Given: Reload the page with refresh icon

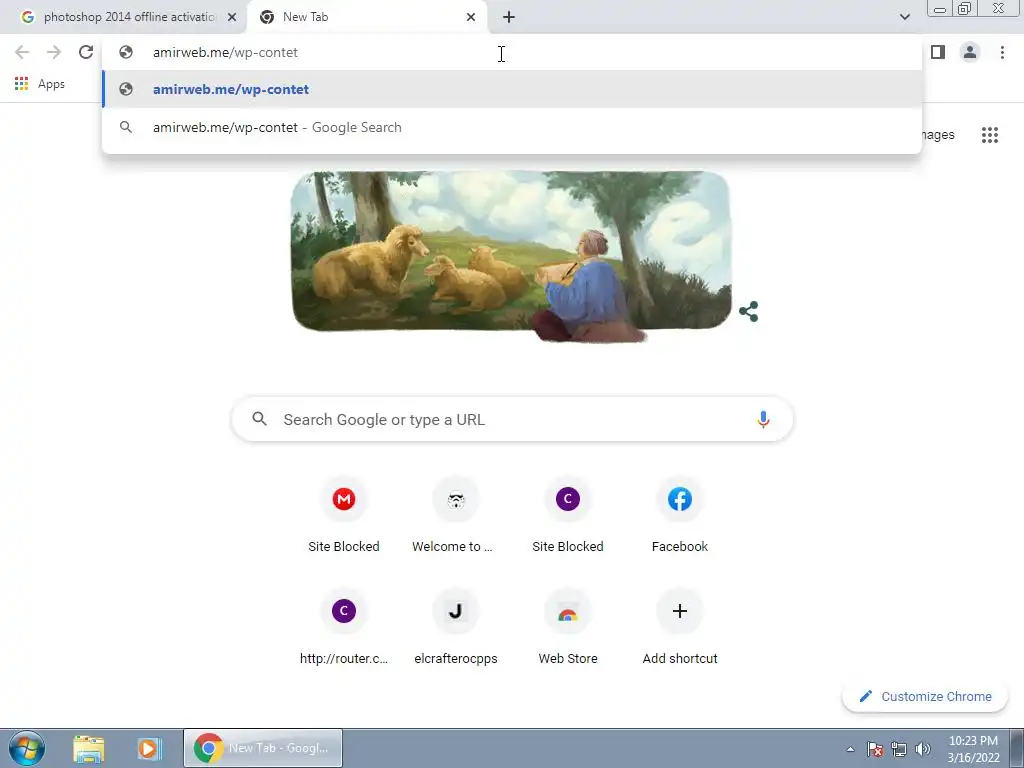Looking at the screenshot, I should click(86, 52).
